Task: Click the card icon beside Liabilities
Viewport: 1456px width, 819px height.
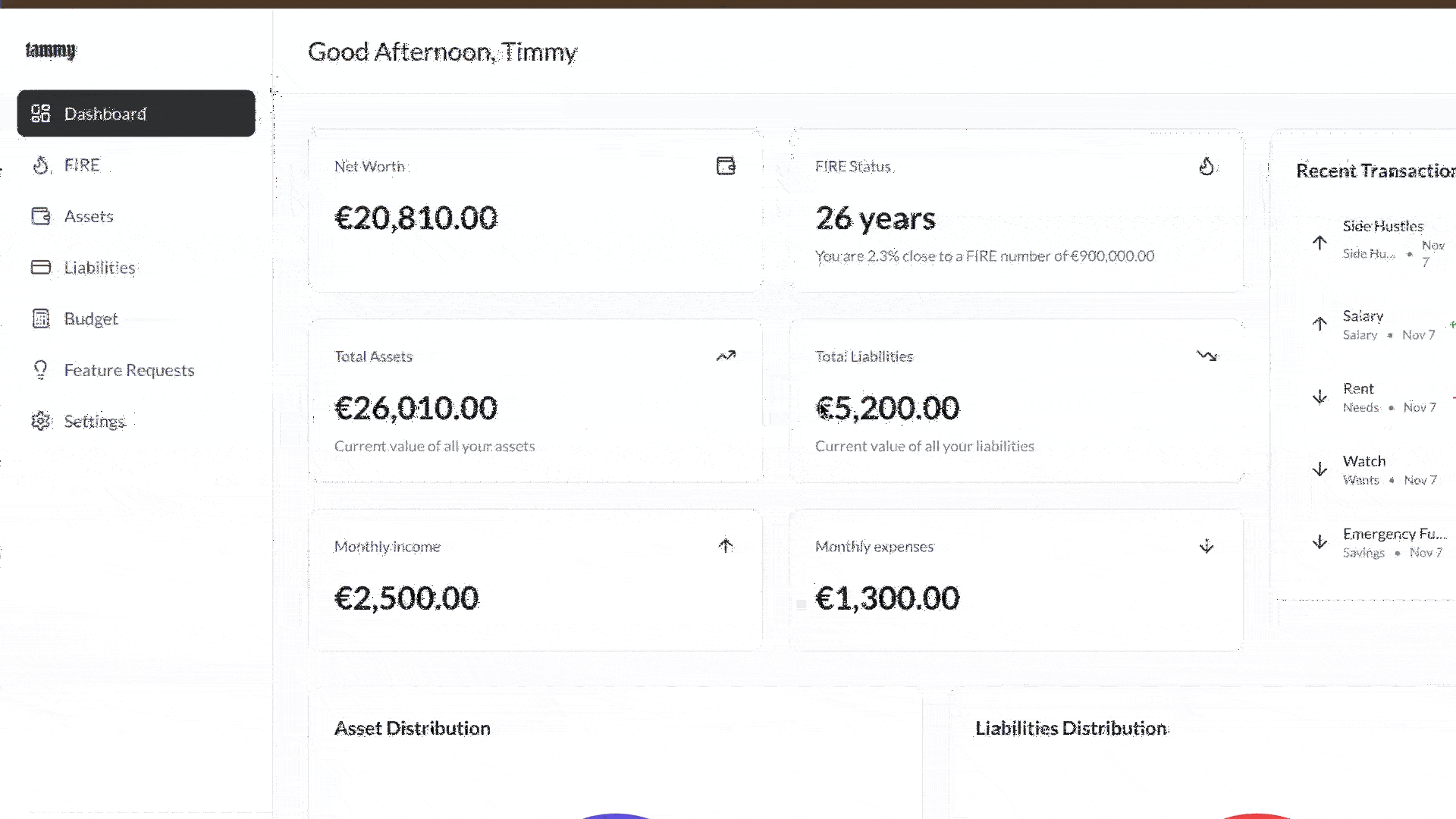Action: pyautogui.click(x=42, y=267)
